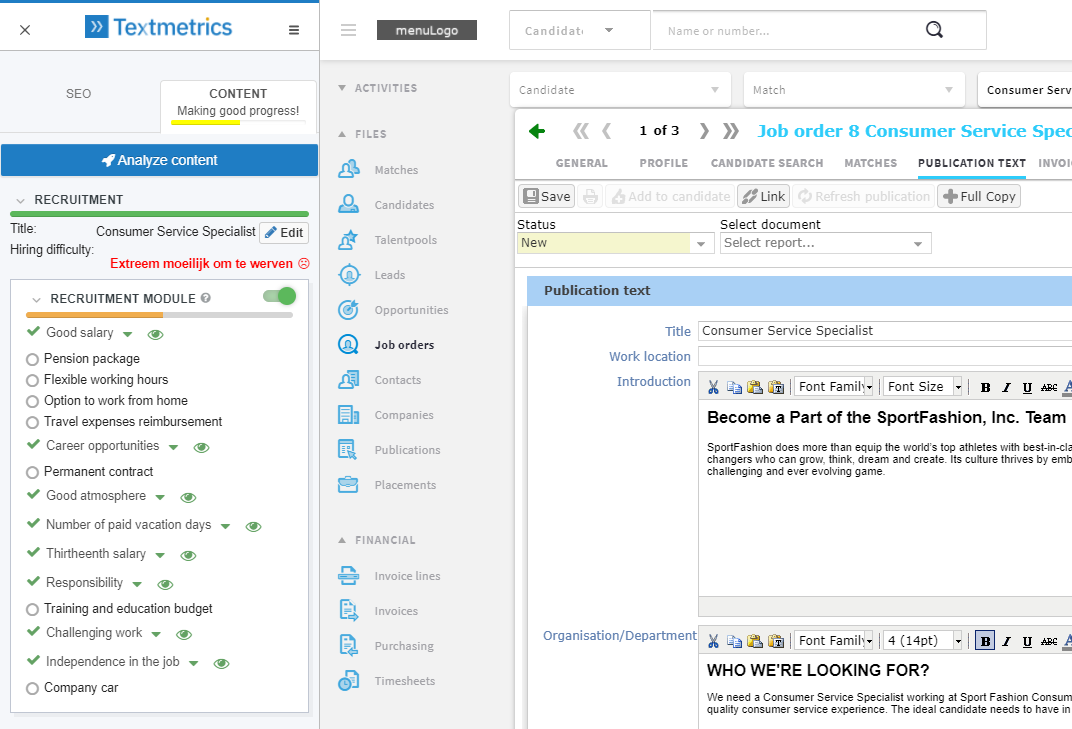
Task: Collapse the RECRUITMENT section chevron
Action: (21, 200)
